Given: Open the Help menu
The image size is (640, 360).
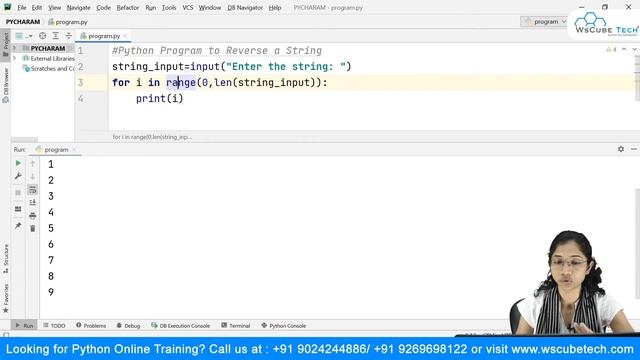Looking at the screenshot, I should pyautogui.click(x=275, y=7).
